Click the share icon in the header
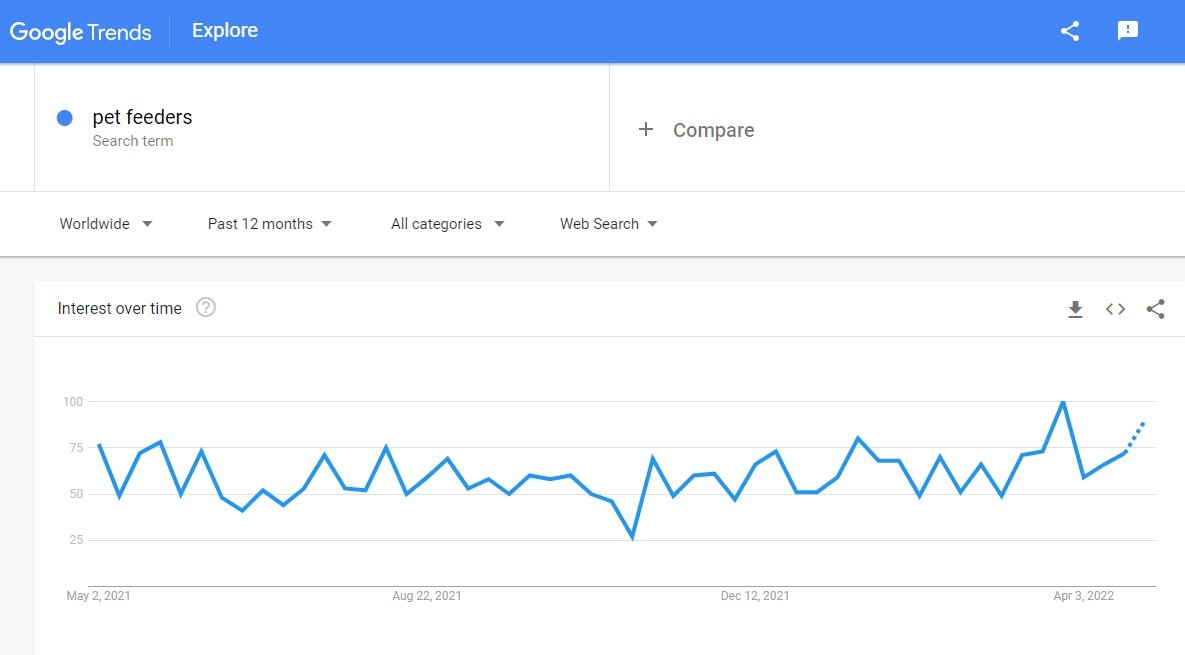This screenshot has width=1185, height=655. pyautogui.click(x=1069, y=31)
